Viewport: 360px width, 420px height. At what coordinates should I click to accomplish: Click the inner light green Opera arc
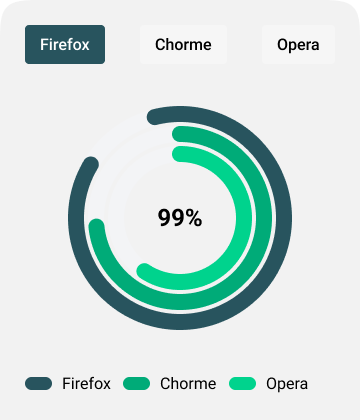coord(244,218)
